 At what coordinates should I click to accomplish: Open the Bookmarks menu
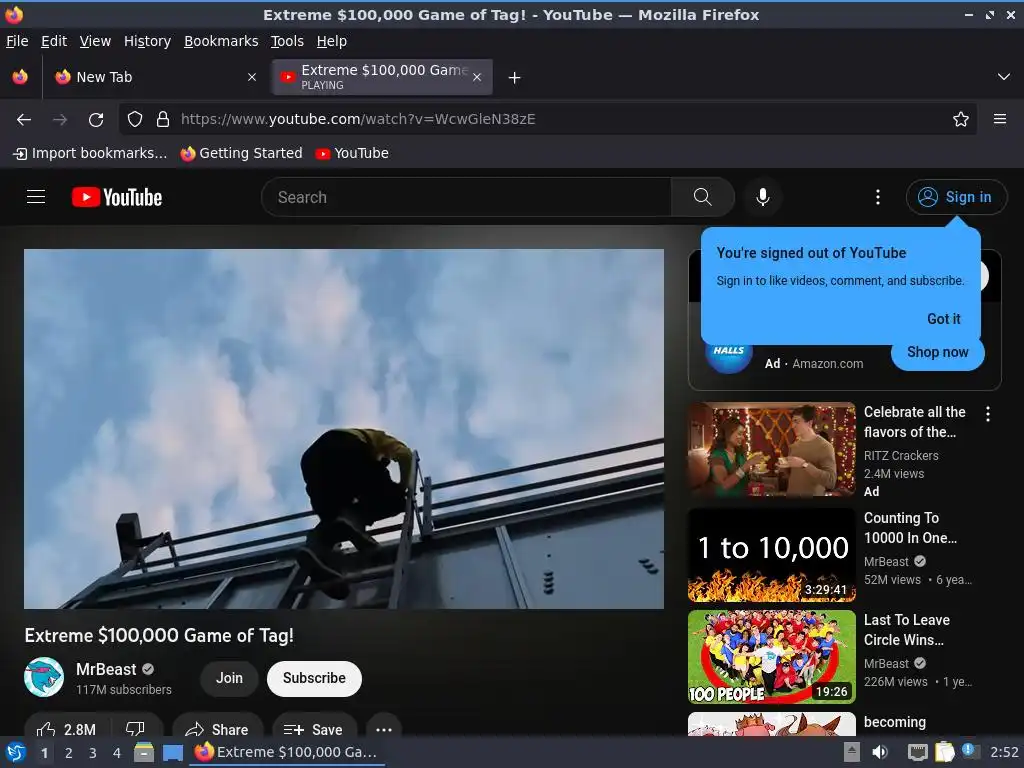click(221, 41)
